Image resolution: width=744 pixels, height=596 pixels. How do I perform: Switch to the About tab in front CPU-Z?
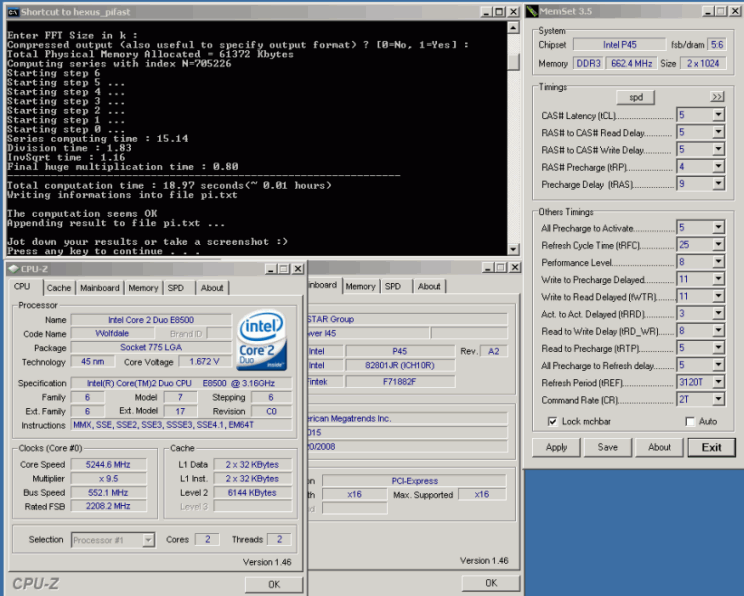(x=212, y=288)
